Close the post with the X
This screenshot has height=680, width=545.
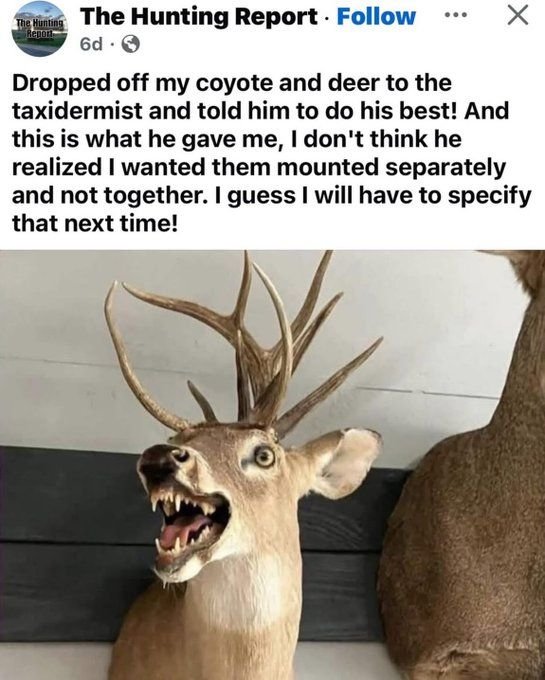(518, 16)
